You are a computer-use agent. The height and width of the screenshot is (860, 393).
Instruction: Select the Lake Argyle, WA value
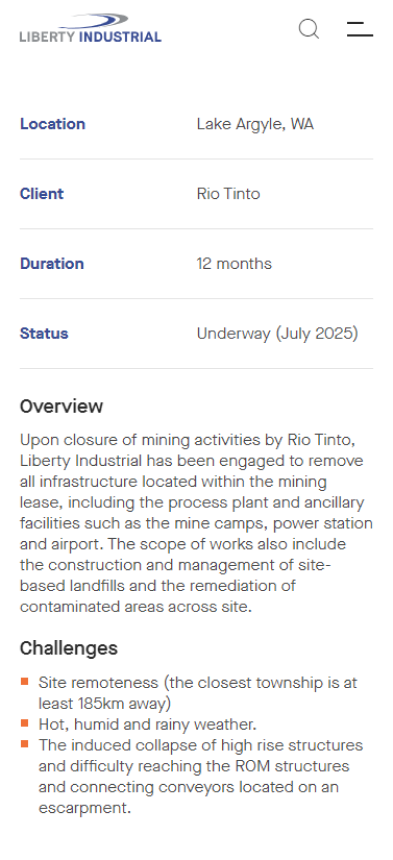[255, 124]
